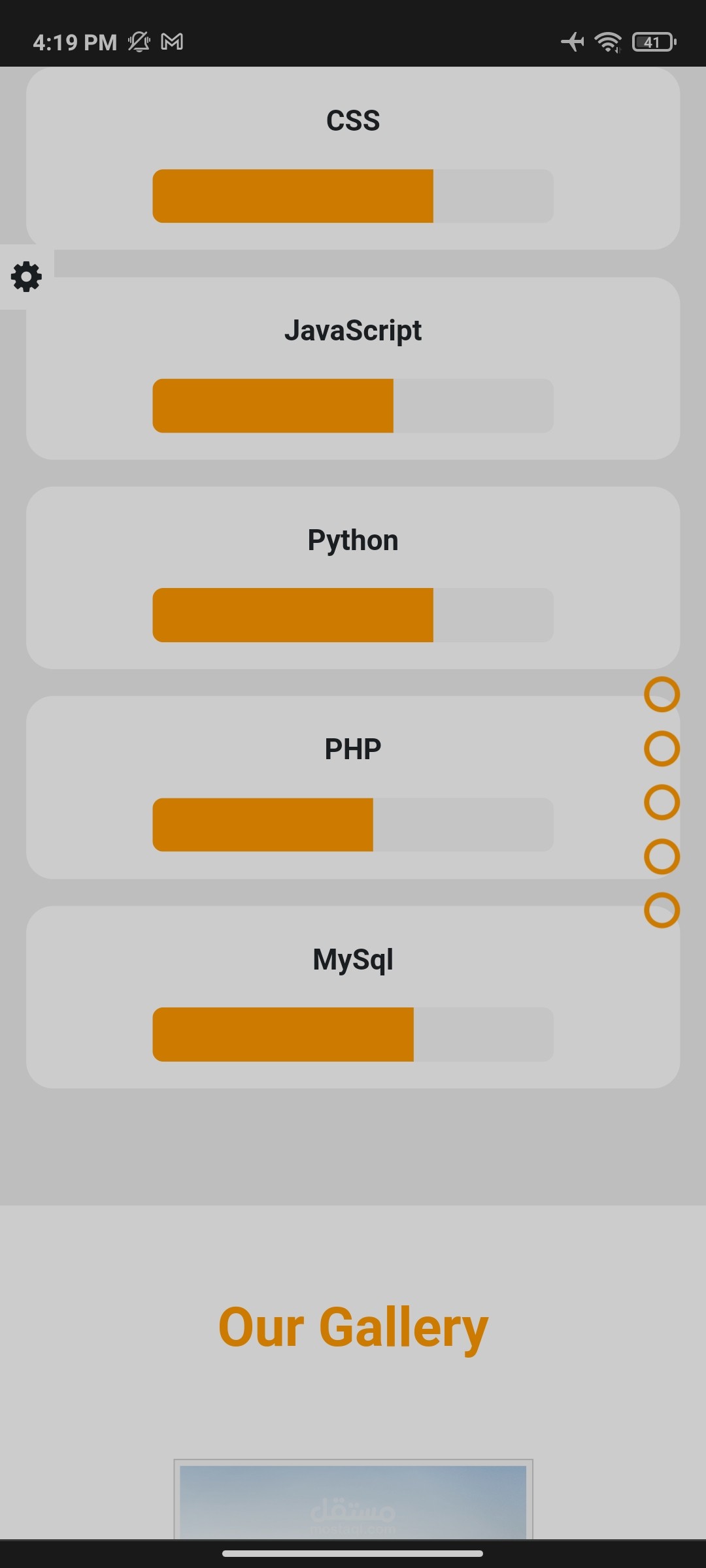Viewport: 706px width, 1568px height.
Task: Click the PHP skill progress bar
Action: click(353, 825)
